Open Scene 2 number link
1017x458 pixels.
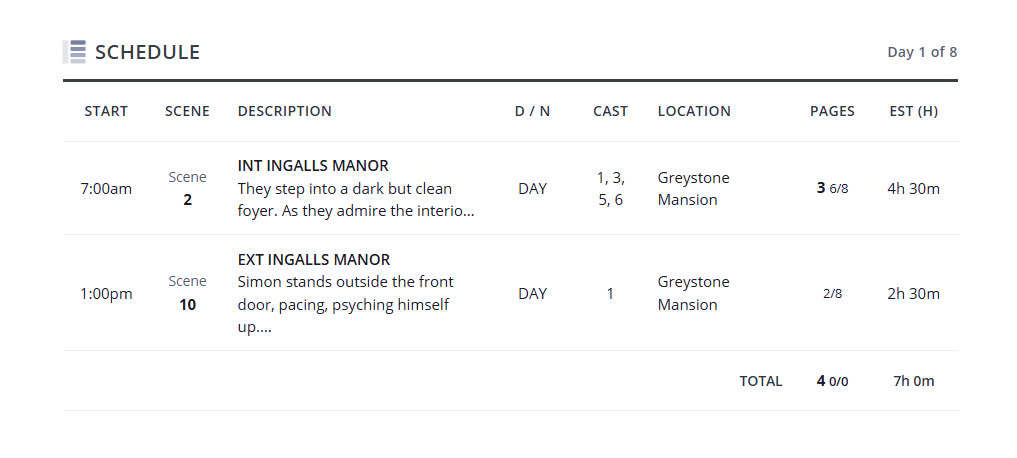pyautogui.click(x=187, y=199)
